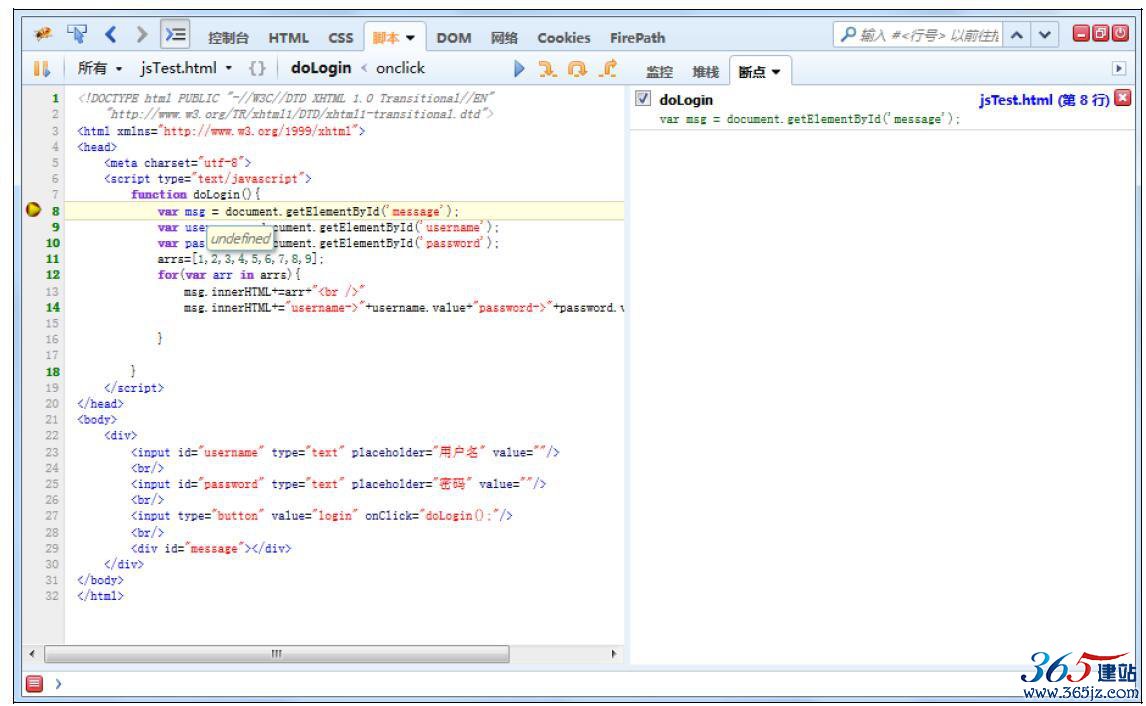Click the horizontal scrollbar thumb

coord(277,653)
